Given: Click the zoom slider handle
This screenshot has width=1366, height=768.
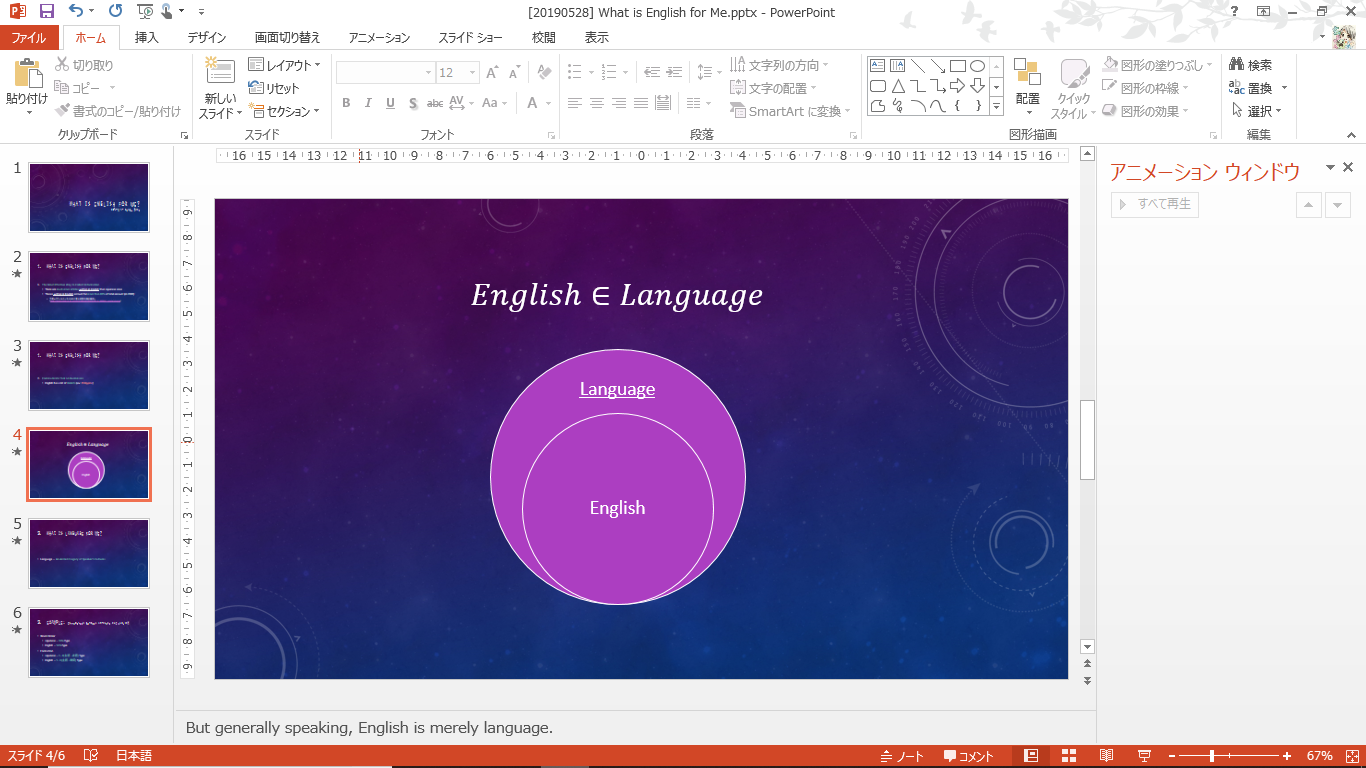Looking at the screenshot, I should pyautogui.click(x=1212, y=756).
